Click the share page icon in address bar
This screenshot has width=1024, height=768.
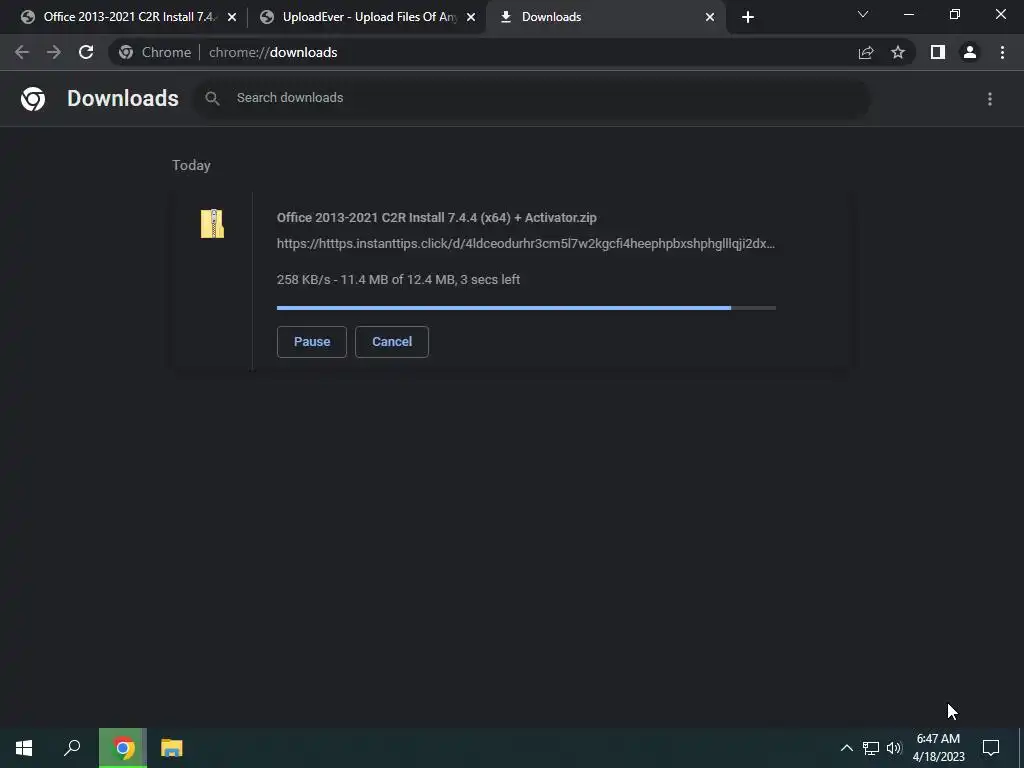point(866,52)
